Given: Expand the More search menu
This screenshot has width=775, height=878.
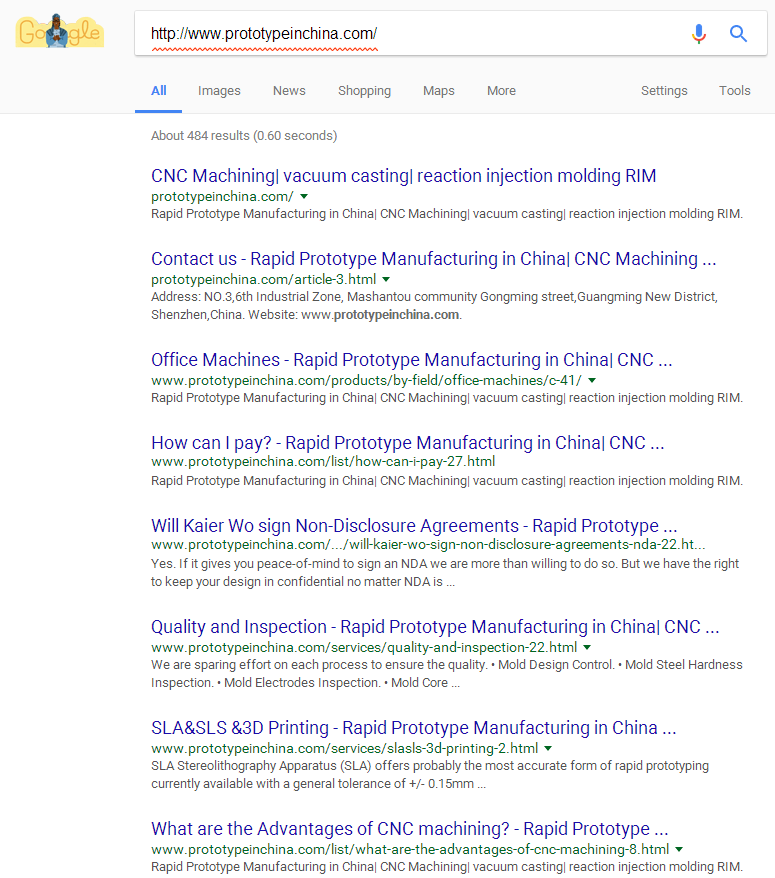Looking at the screenshot, I should 501,91.
